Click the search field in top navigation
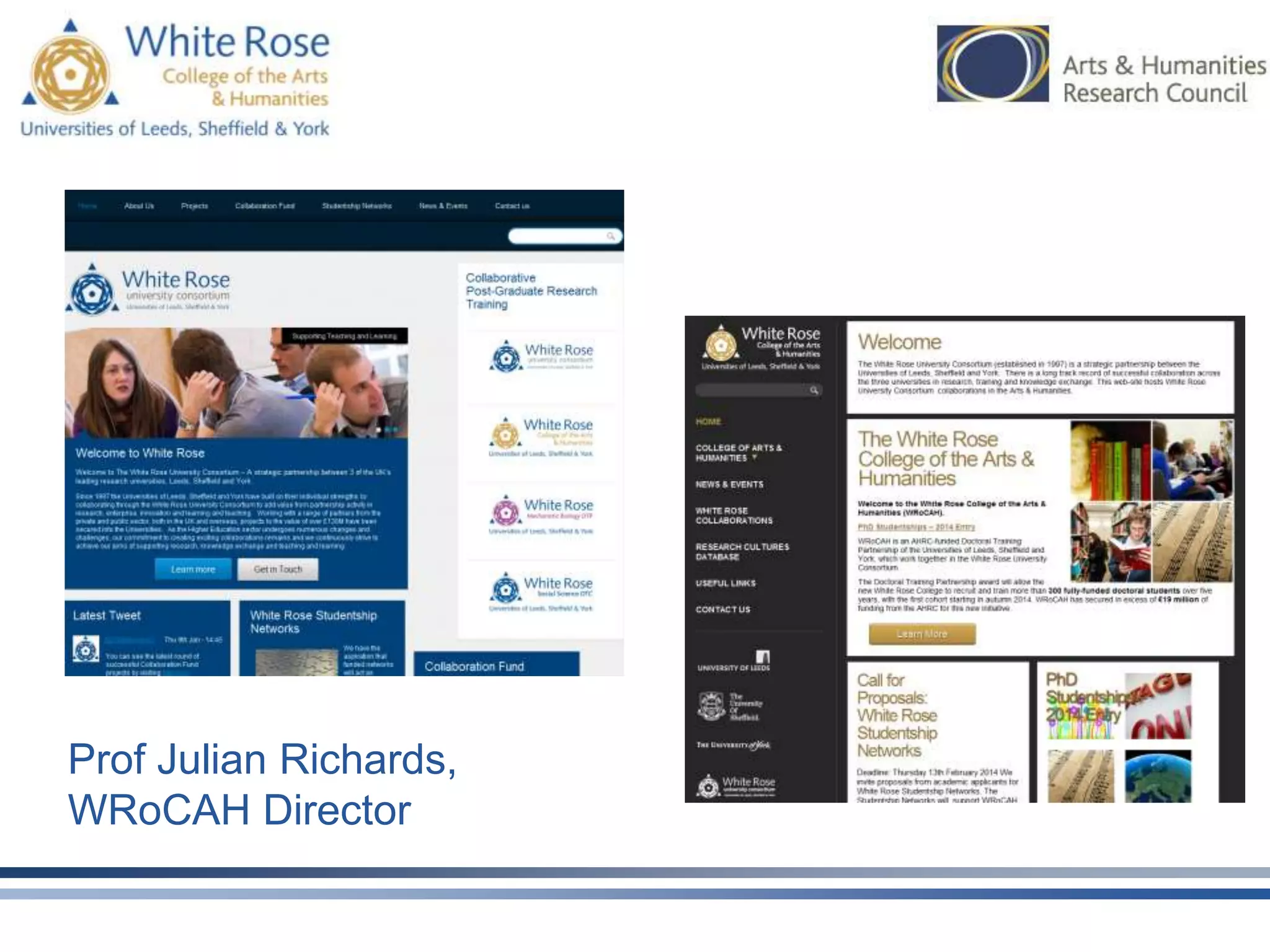The height and width of the screenshot is (952, 1270). (557, 236)
